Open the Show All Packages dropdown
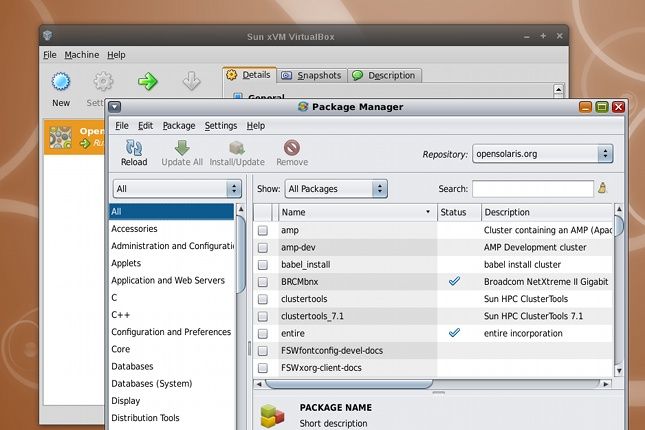The image size is (645, 430). 336,189
